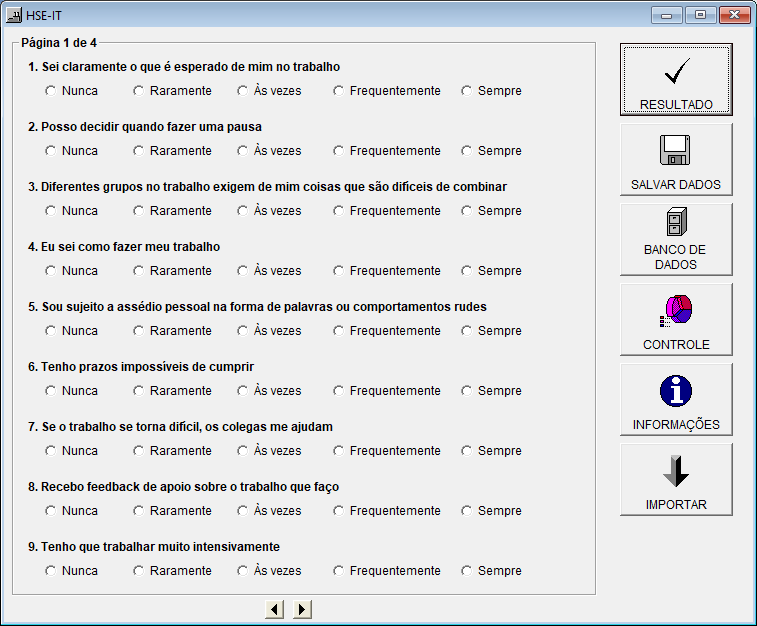Select Frequentemente for question 4
The width and height of the screenshot is (757, 626).
coord(339,271)
